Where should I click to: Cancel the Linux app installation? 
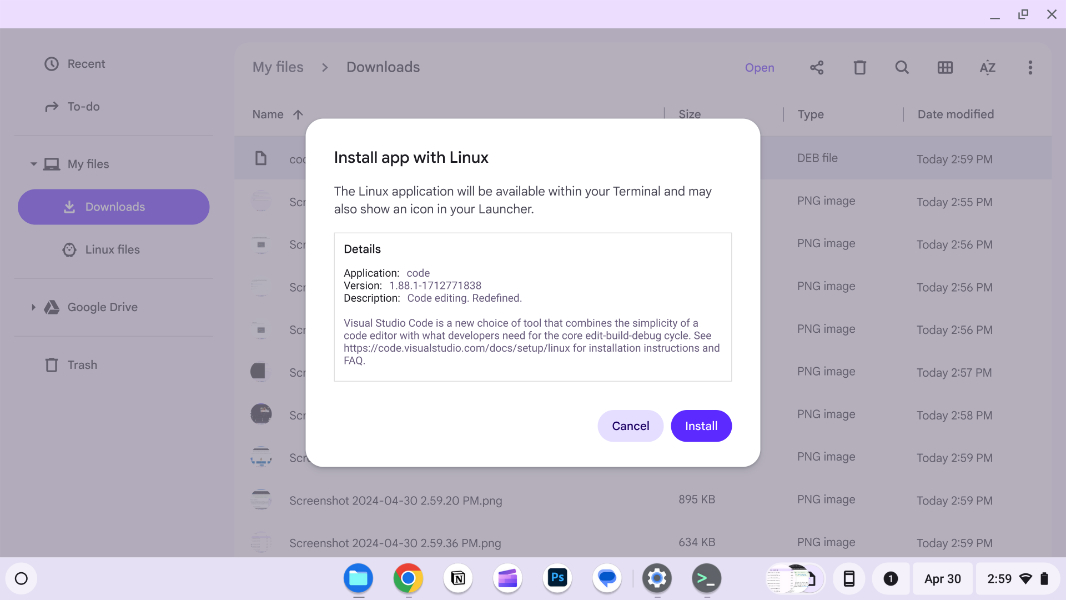point(630,426)
